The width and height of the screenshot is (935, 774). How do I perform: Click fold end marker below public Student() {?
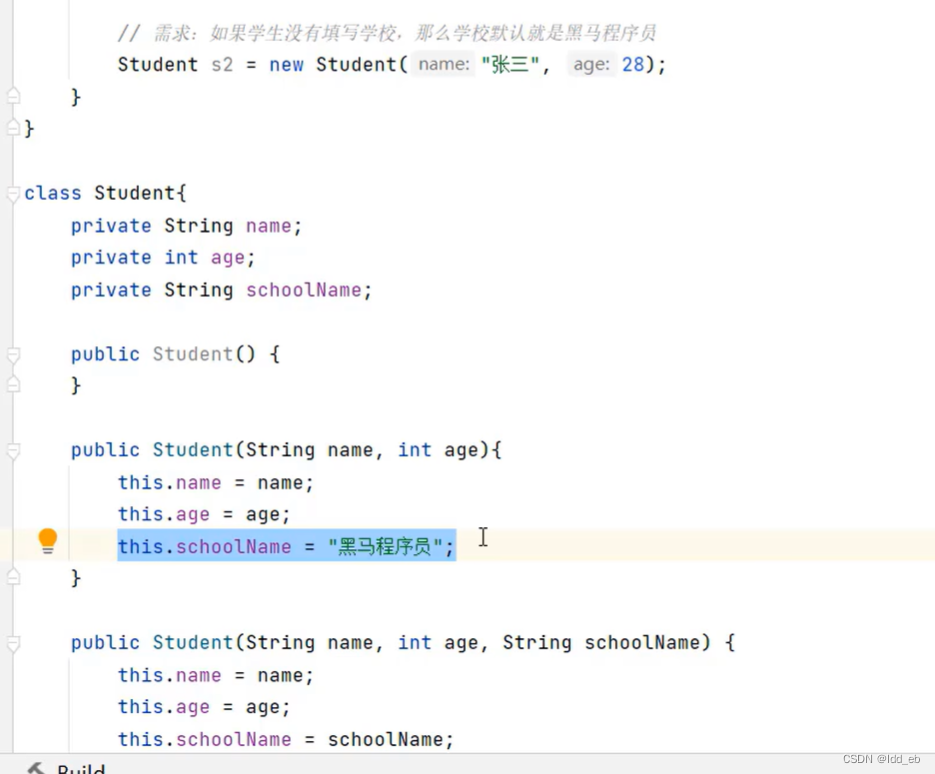[x=13, y=385]
